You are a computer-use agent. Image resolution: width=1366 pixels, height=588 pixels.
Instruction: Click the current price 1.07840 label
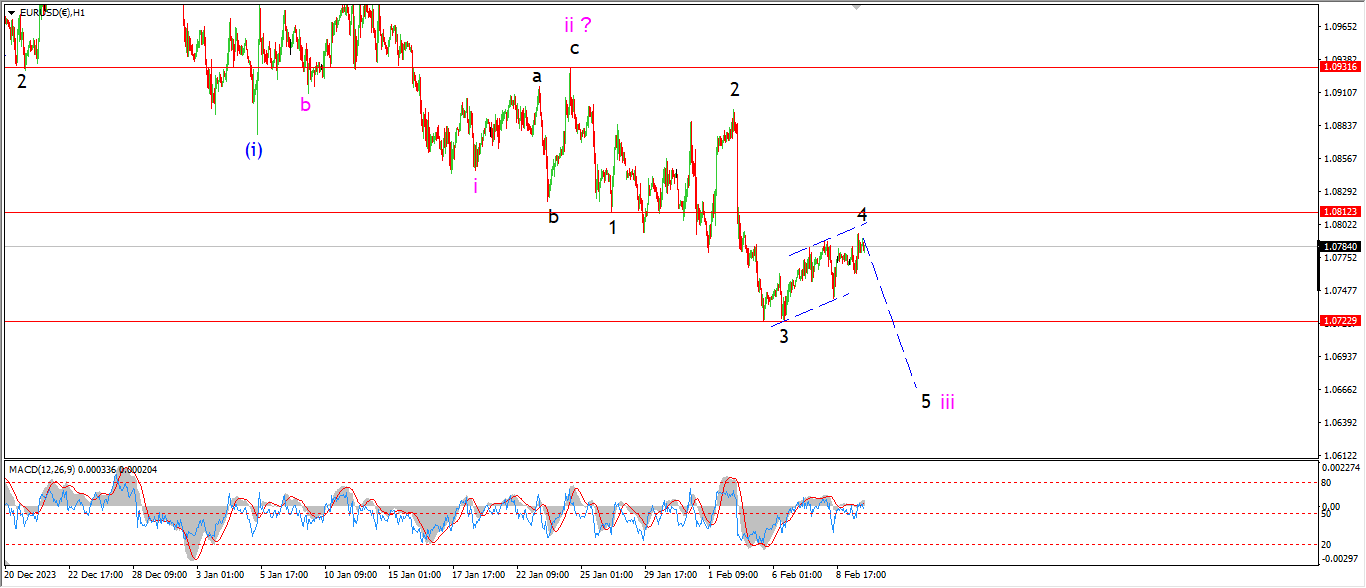(x=1341, y=246)
